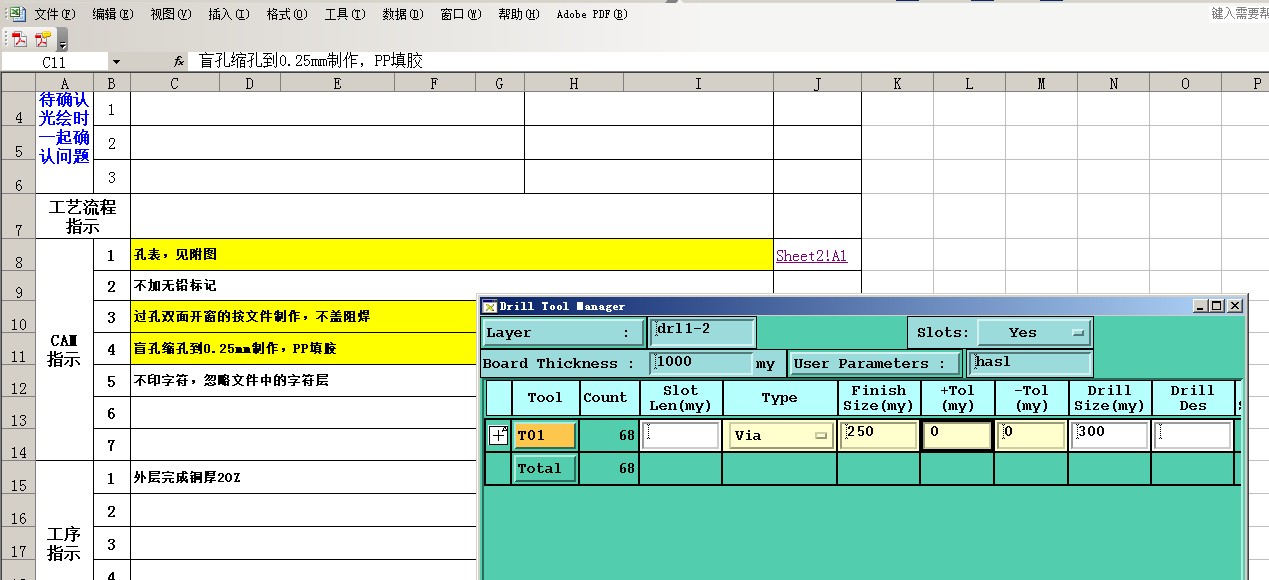Click the Tool column header
Image resolution: width=1269 pixels, height=580 pixels.
pyautogui.click(x=545, y=398)
